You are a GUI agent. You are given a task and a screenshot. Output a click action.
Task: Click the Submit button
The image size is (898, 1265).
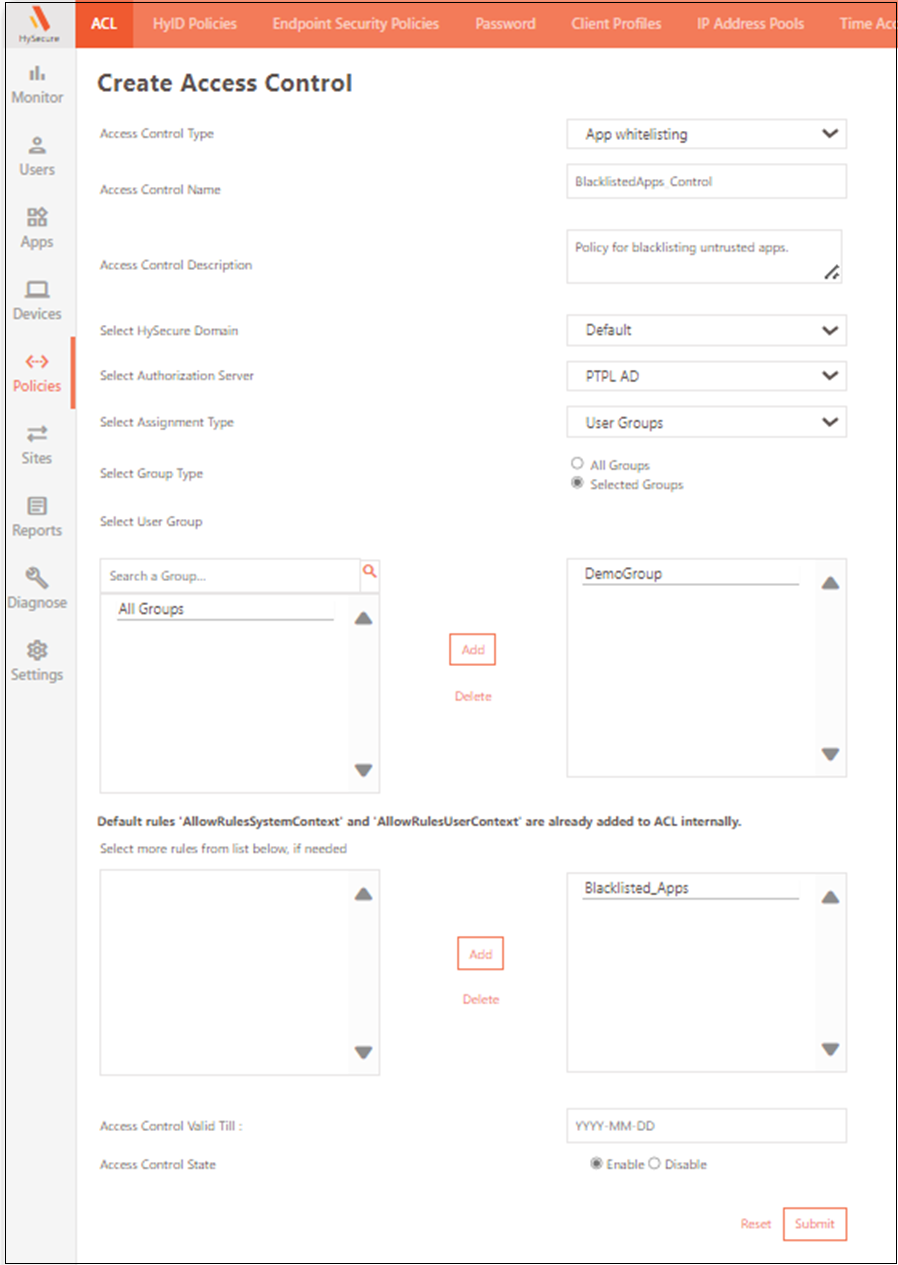pyautogui.click(x=814, y=1224)
